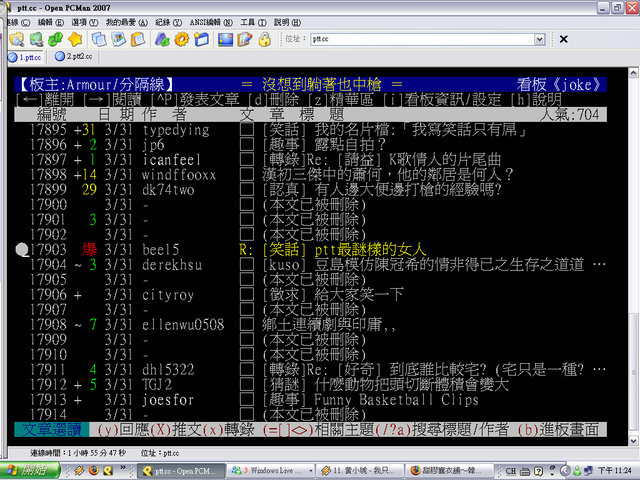Click the help question mark tray icon

click(538, 471)
